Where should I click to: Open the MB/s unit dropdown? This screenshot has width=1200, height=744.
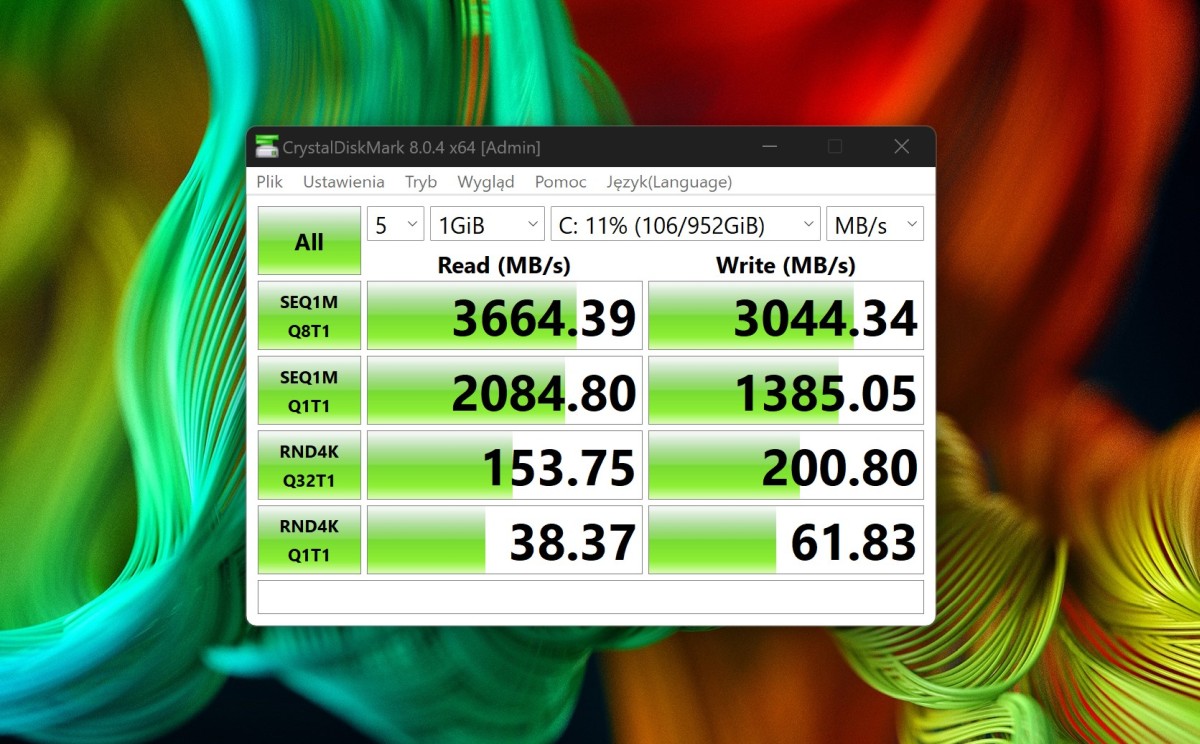[x=874, y=225]
